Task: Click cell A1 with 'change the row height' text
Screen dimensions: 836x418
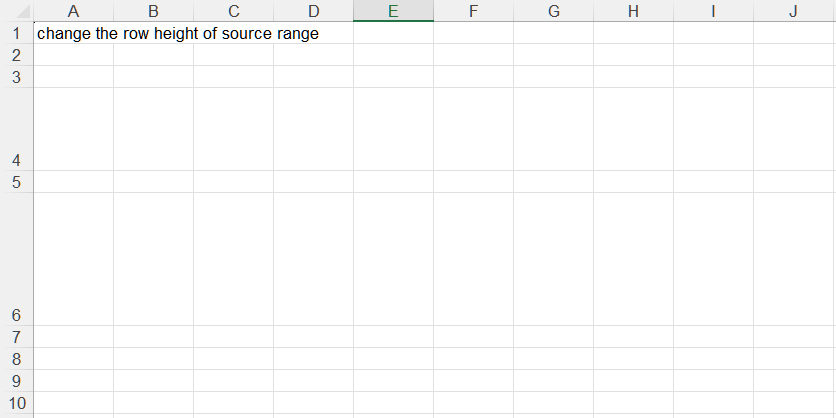Action: point(73,33)
